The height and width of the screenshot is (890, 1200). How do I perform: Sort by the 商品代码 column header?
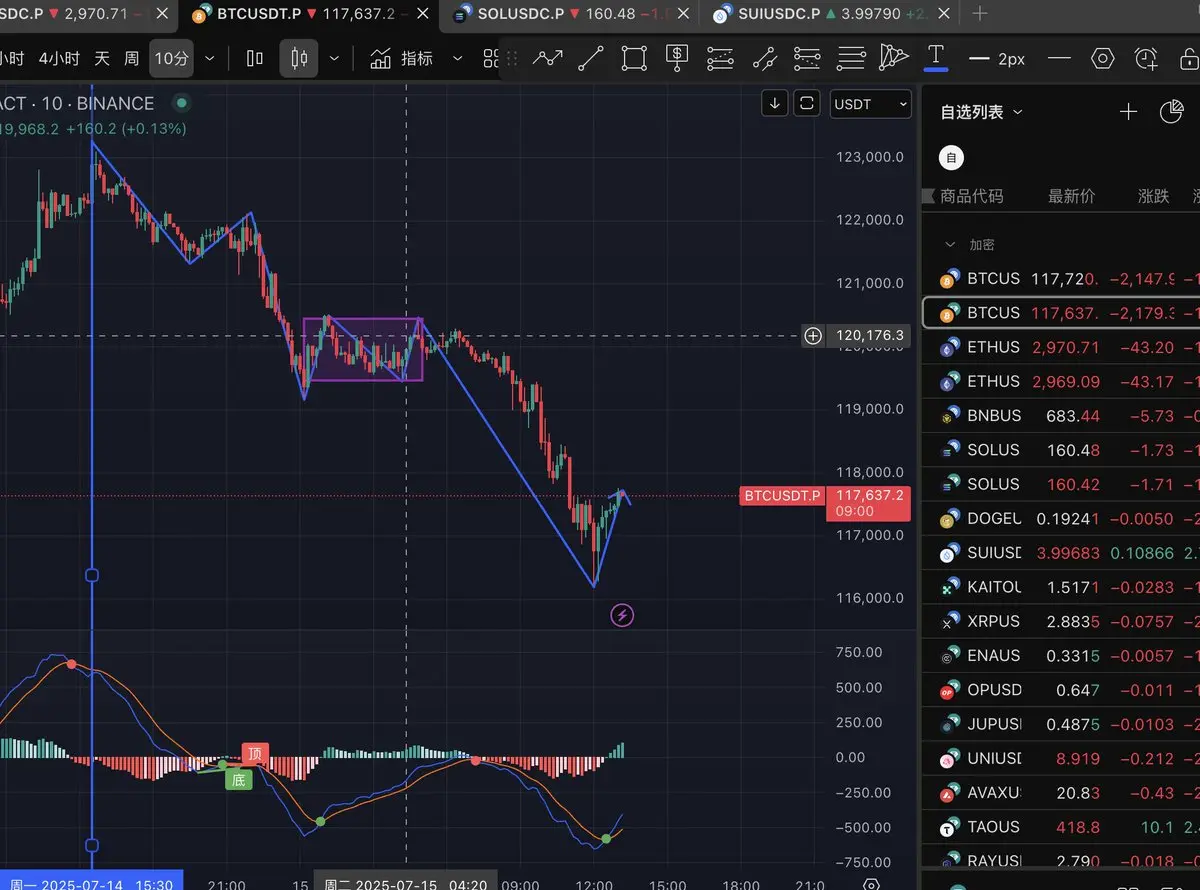pyautogui.click(x=972, y=196)
